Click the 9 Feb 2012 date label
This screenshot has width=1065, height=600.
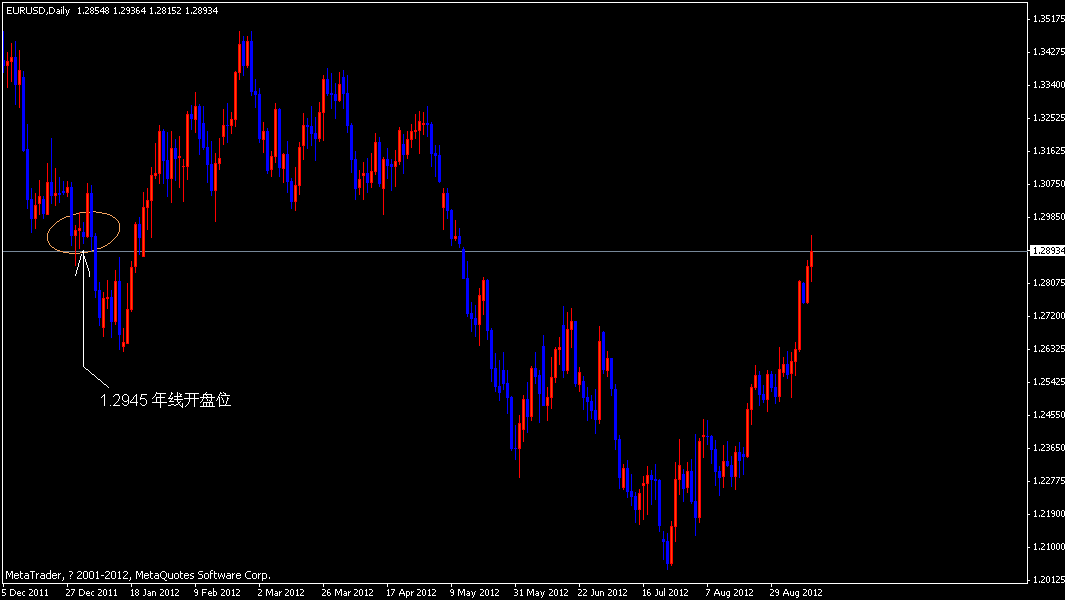[x=217, y=593]
